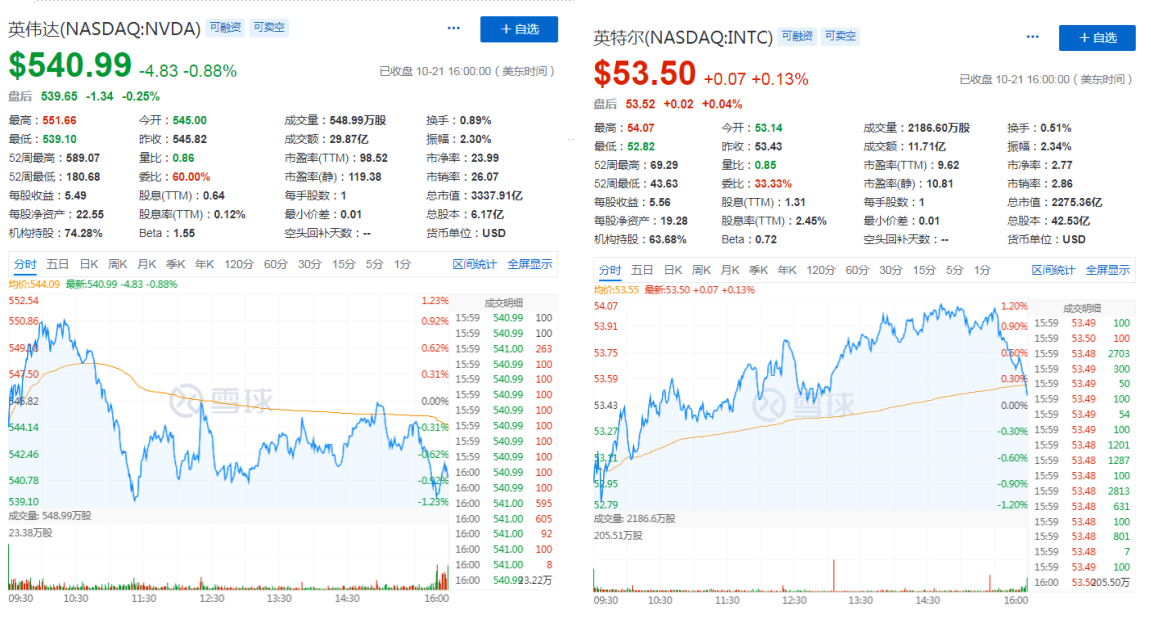Choose 季K tab on Intel chart

point(759,270)
